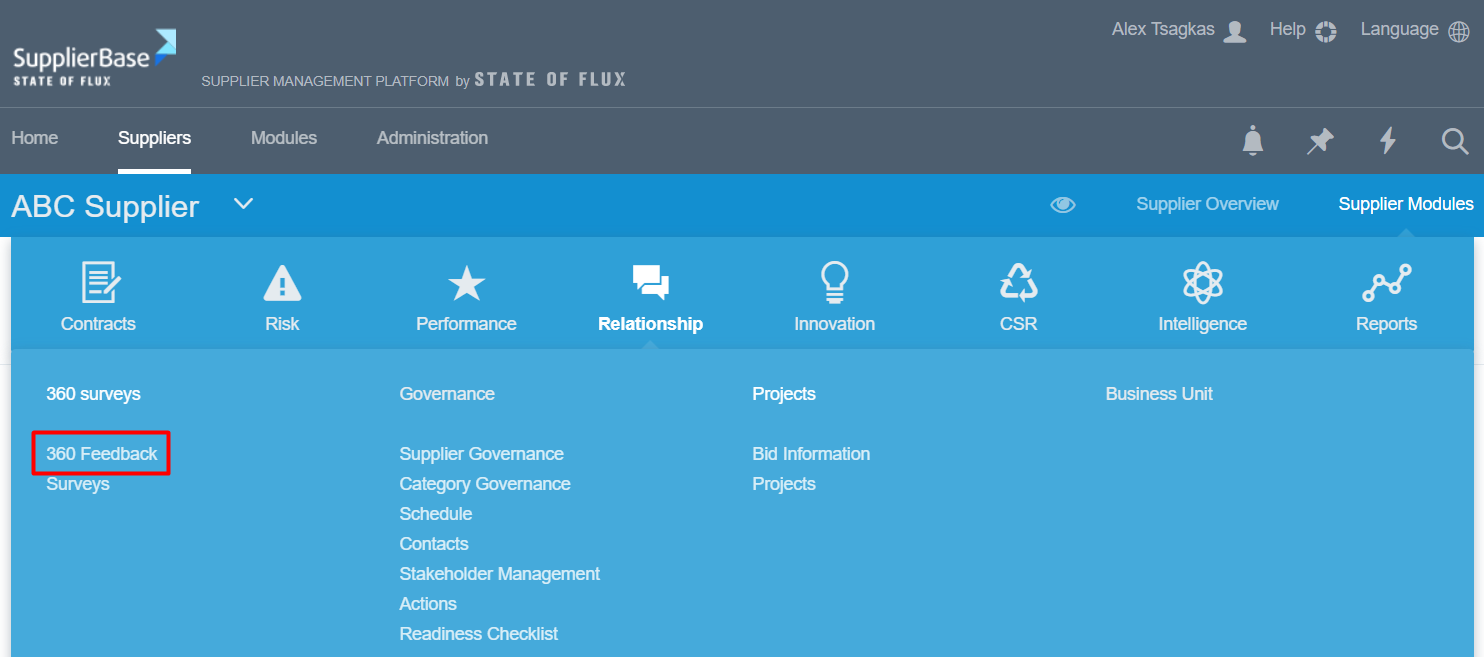This screenshot has height=657, width=1484.
Task: Expand the ABC Supplier dropdown chevron
Action: [x=243, y=204]
